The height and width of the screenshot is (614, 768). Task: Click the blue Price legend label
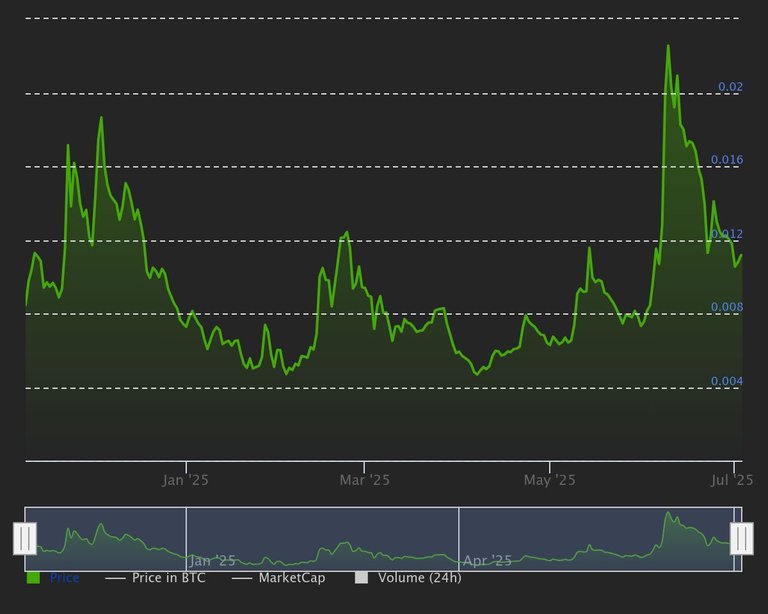(65, 578)
